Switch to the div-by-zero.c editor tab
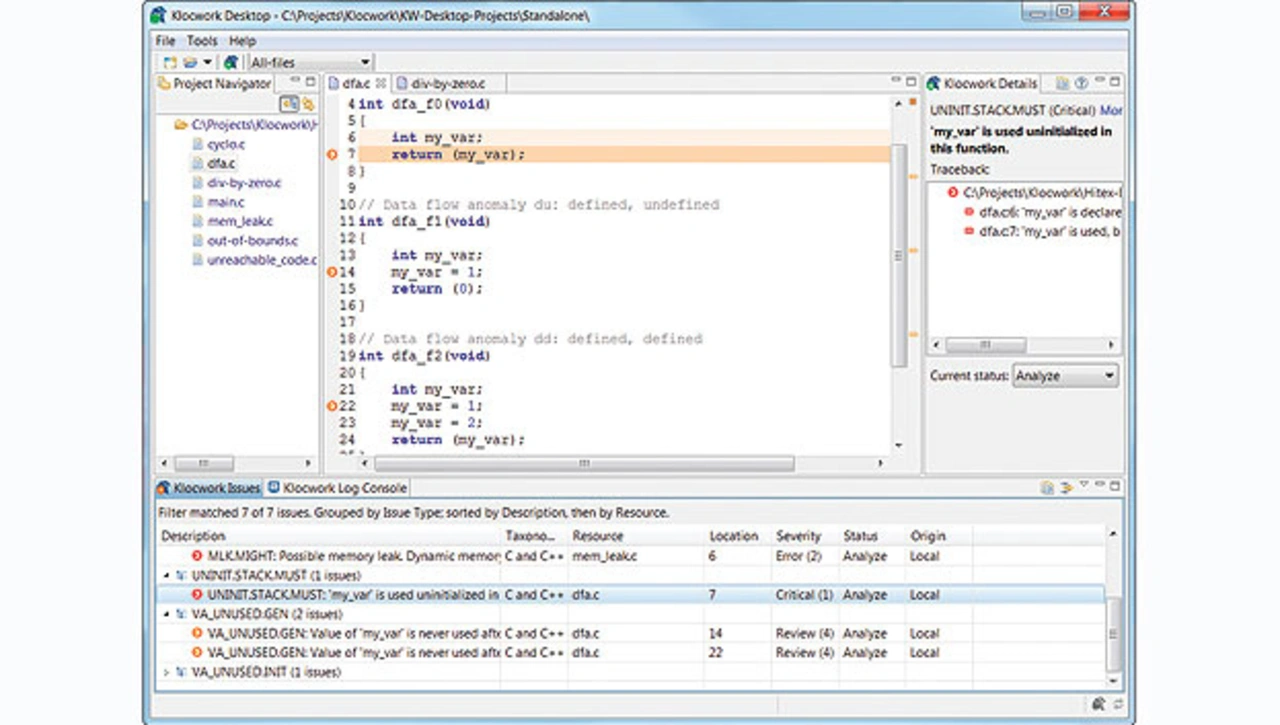 pos(447,83)
